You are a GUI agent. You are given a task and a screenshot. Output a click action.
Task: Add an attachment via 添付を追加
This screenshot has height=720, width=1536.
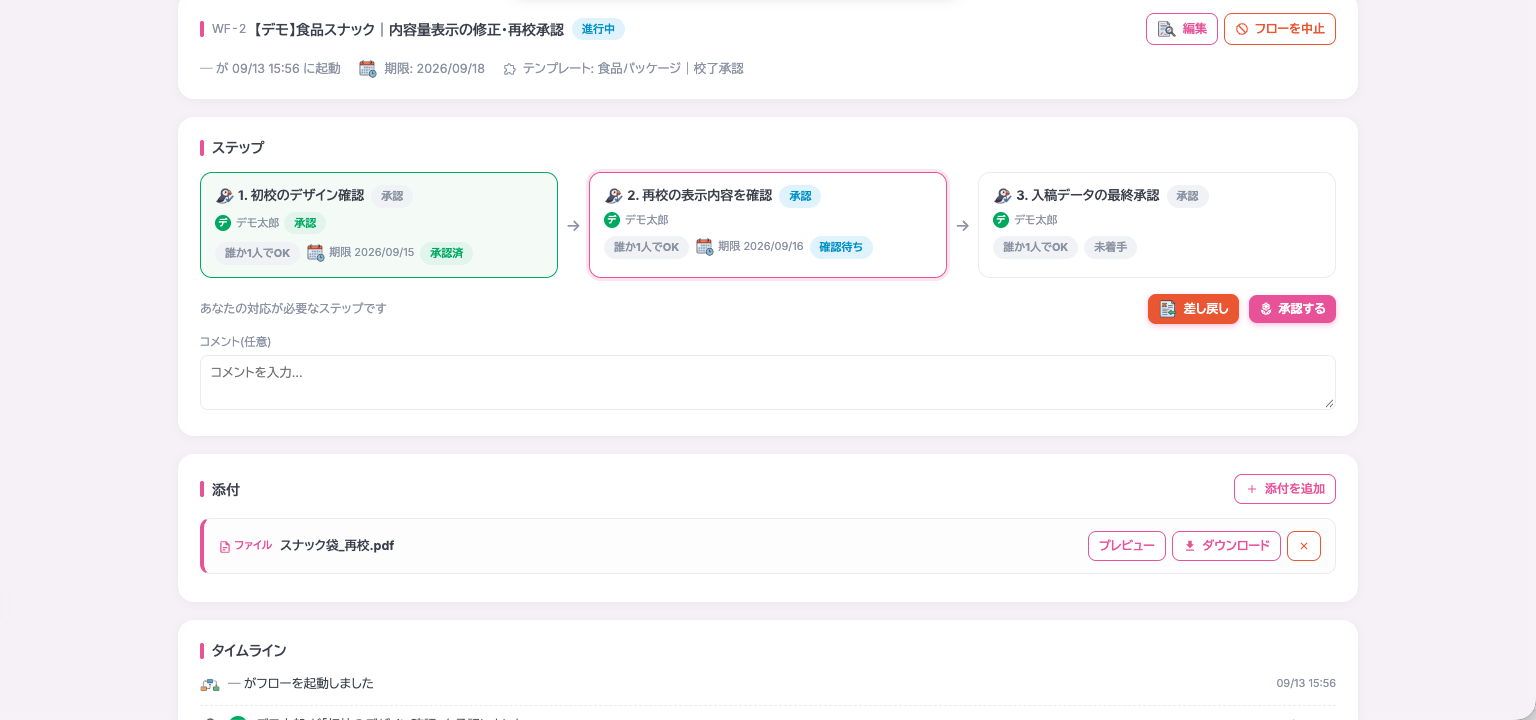pos(1285,489)
